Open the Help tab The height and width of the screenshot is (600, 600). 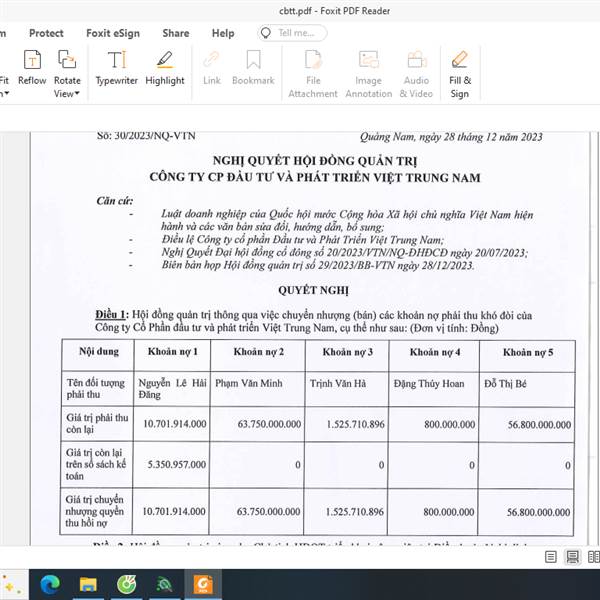pos(223,33)
